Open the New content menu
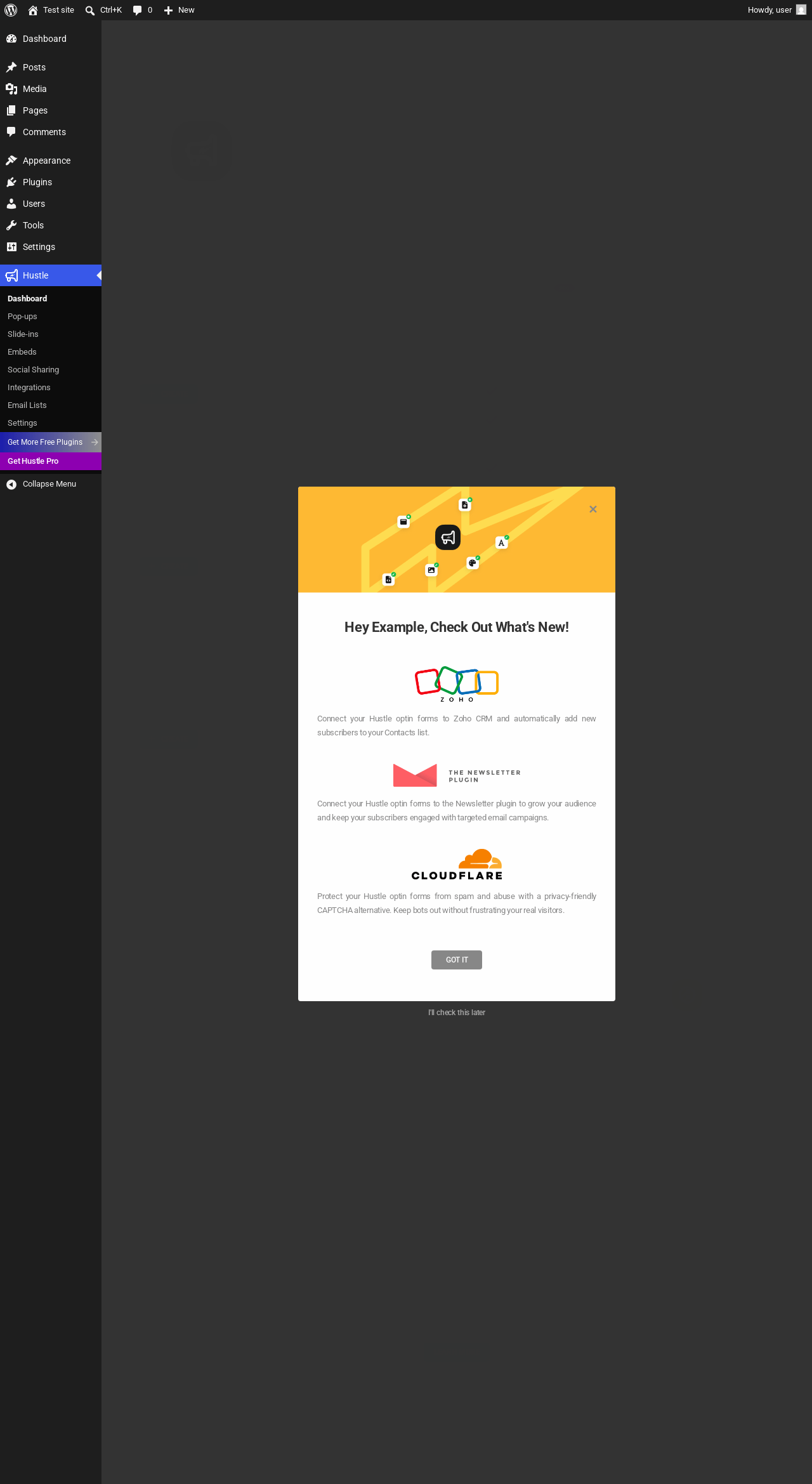The image size is (812, 1484). point(180,10)
